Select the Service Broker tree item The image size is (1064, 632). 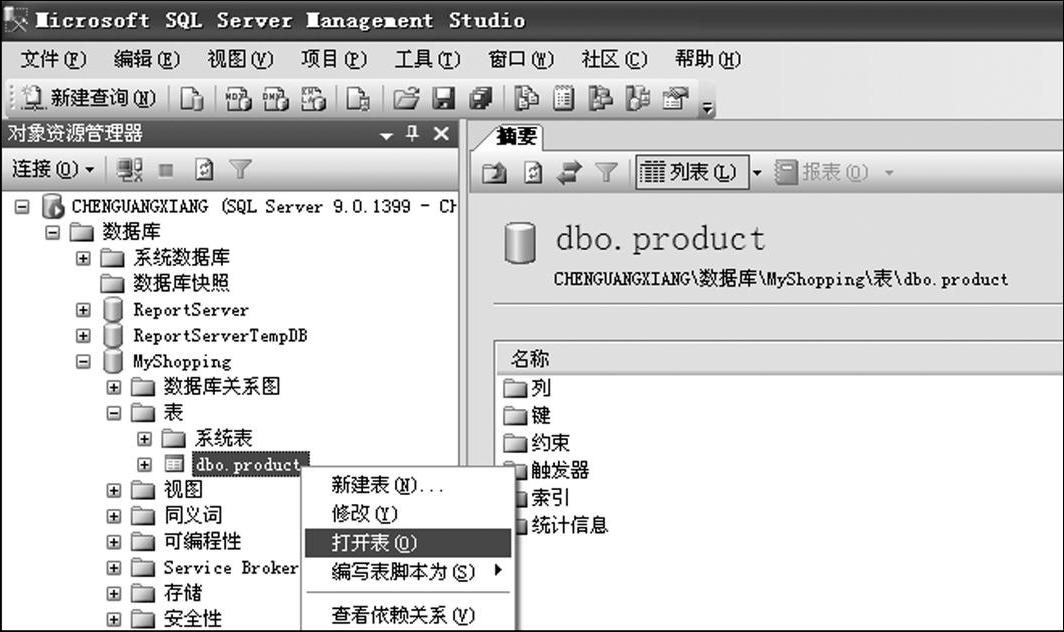(x=231, y=568)
